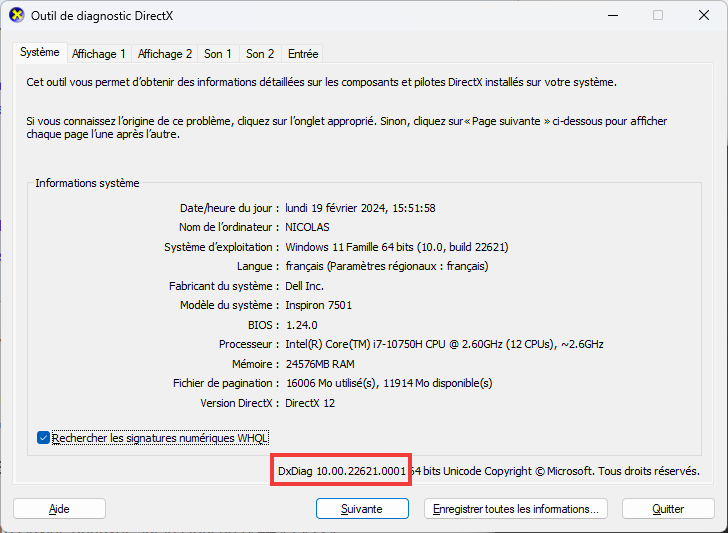Click the BIOS value 1.24.0
The height and width of the screenshot is (533, 728).
(302, 325)
